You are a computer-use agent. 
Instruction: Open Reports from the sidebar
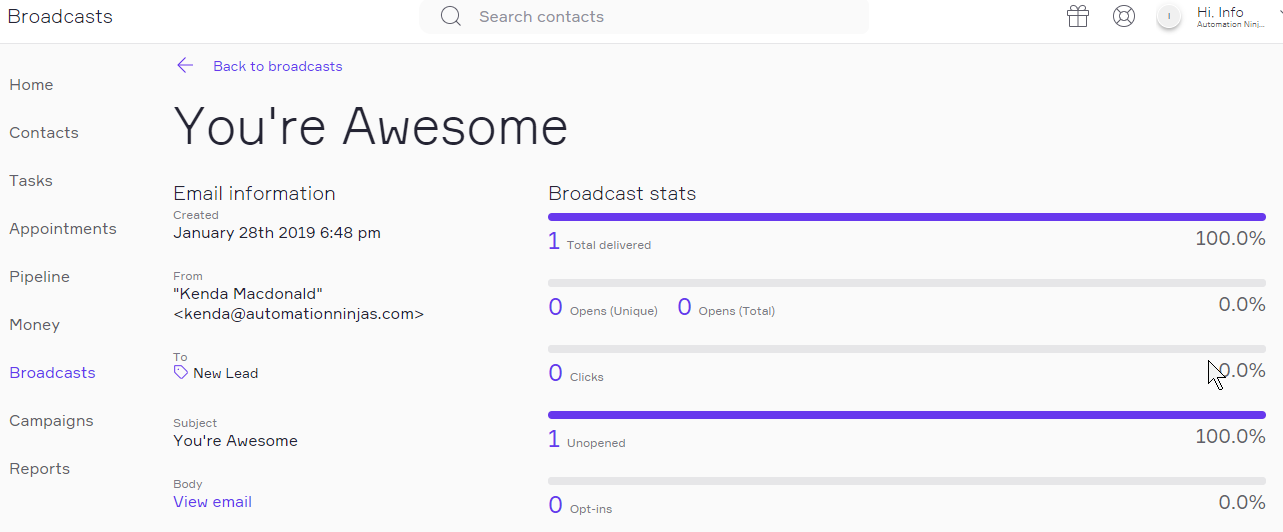(40, 469)
